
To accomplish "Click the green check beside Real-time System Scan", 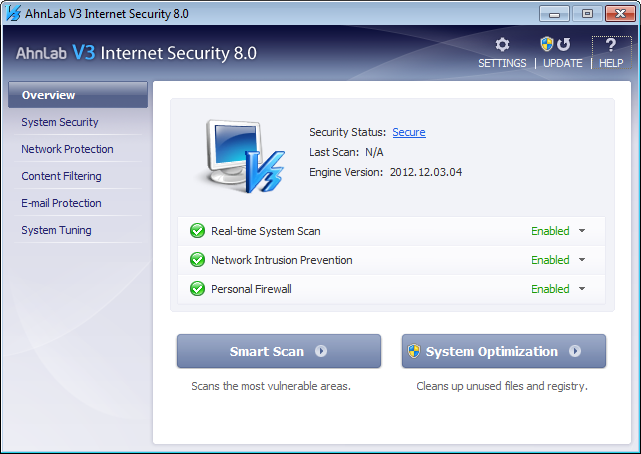I will tap(197, 231).
